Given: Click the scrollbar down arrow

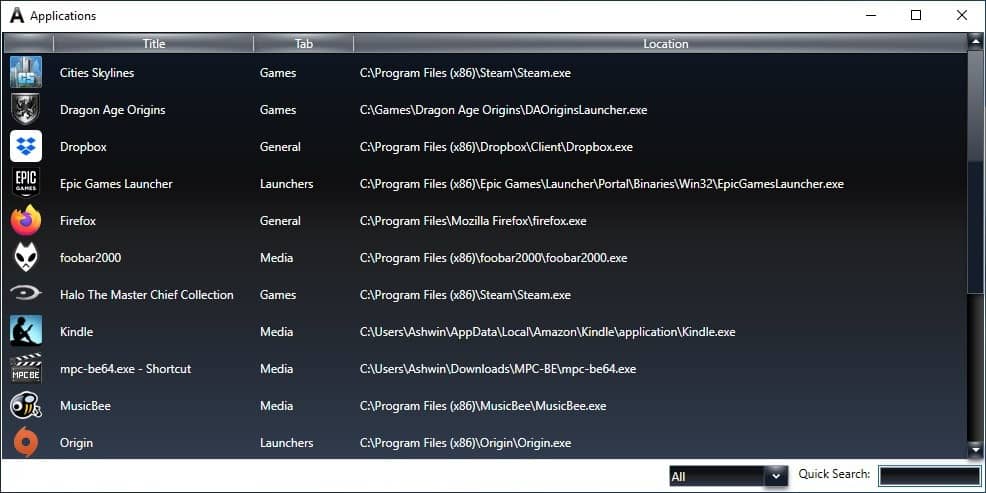Looking at the screenshot, I should 975,450.
